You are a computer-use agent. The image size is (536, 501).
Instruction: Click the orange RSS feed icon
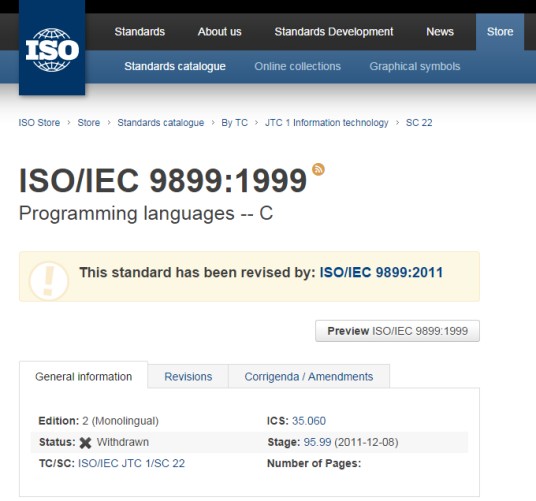(318, 170)
